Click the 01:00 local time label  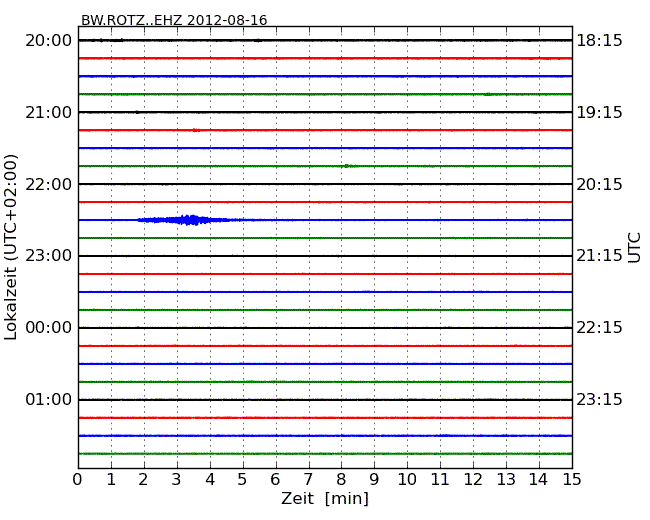click(x=49, y=399)
